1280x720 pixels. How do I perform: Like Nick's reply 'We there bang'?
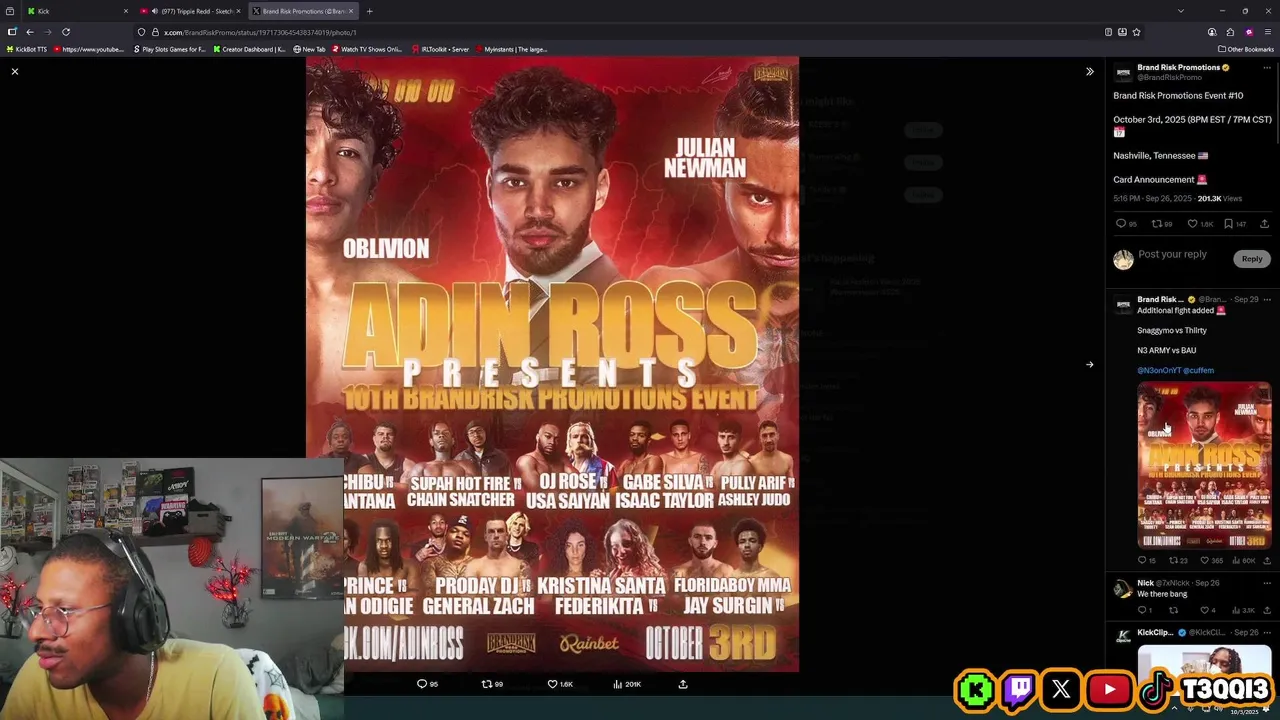pos(1205,610)
